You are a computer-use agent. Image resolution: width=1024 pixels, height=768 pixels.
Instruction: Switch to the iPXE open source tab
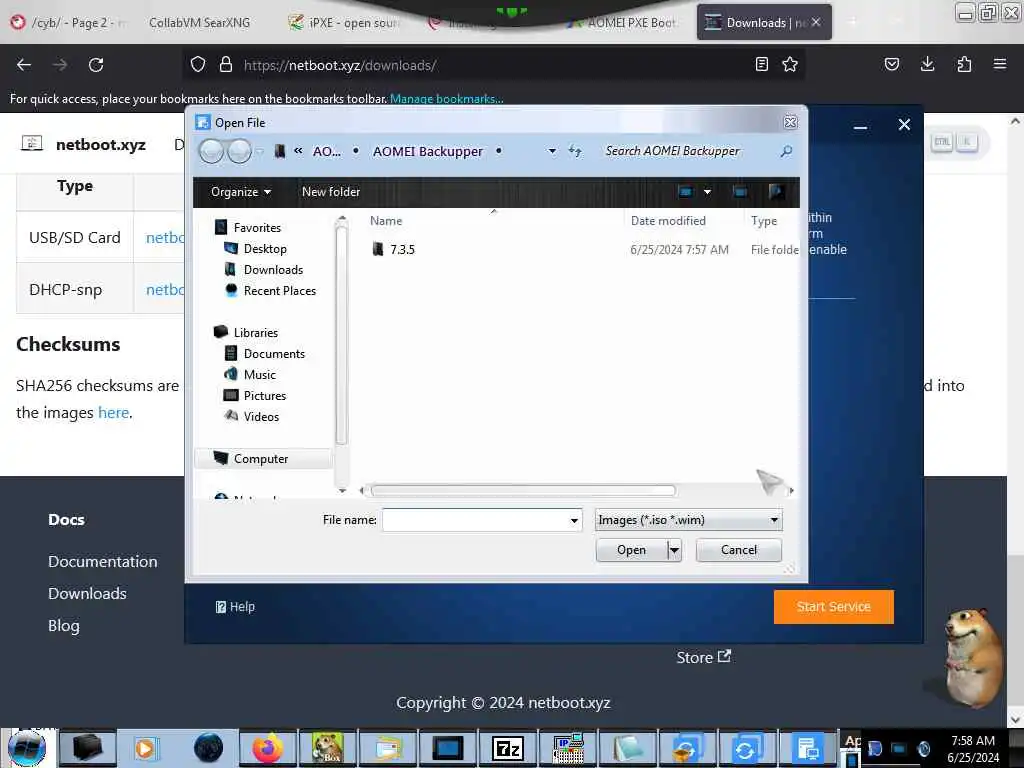click(x=346, y=23)
